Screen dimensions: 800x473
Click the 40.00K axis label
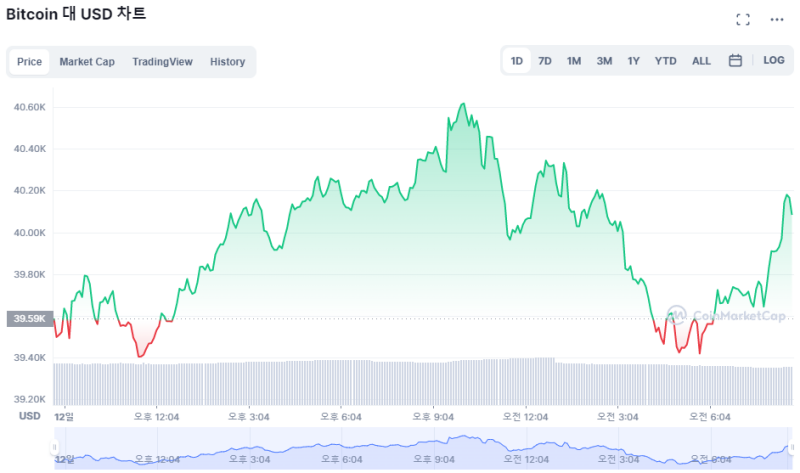[x=30, y=233]
